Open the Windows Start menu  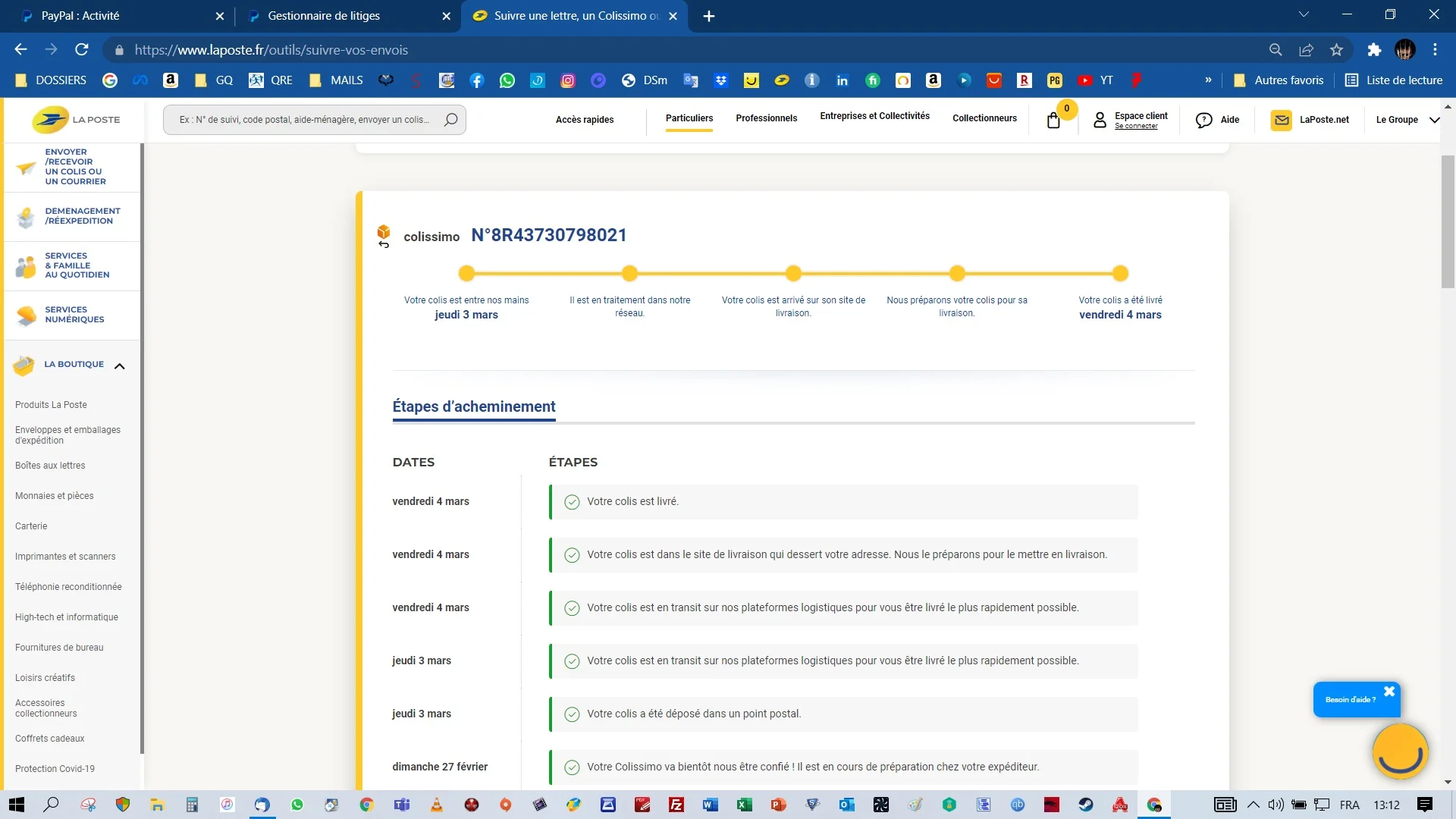tap(17, 805)
